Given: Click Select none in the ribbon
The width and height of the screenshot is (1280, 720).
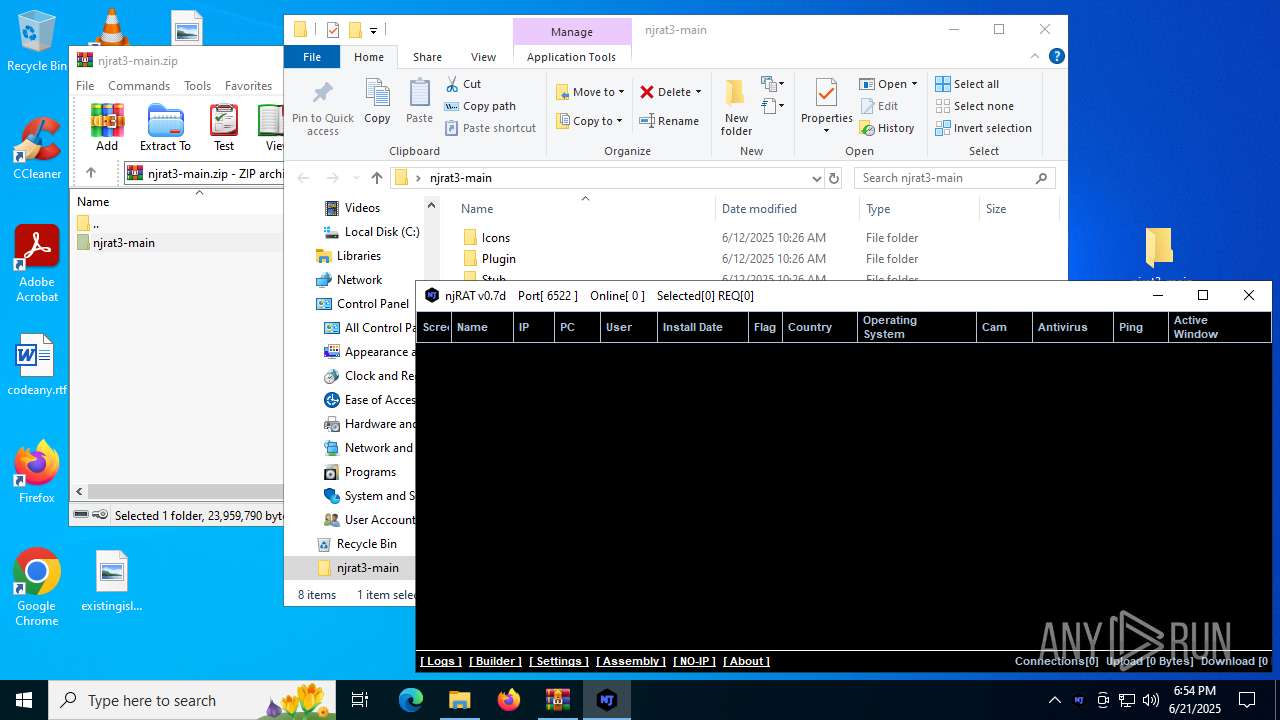Looking at the screenshot, I should [x=974, y=106].
